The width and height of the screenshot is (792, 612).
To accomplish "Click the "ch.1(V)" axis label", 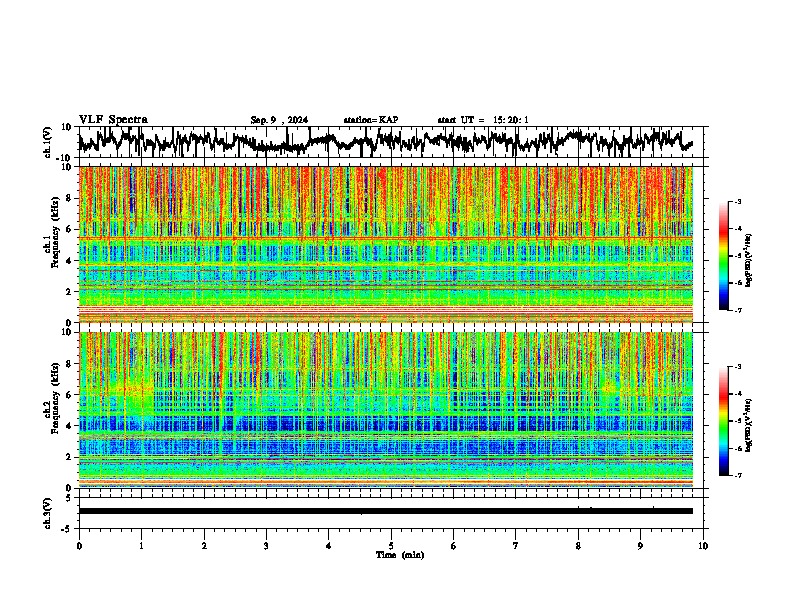I will click(48, 142).
